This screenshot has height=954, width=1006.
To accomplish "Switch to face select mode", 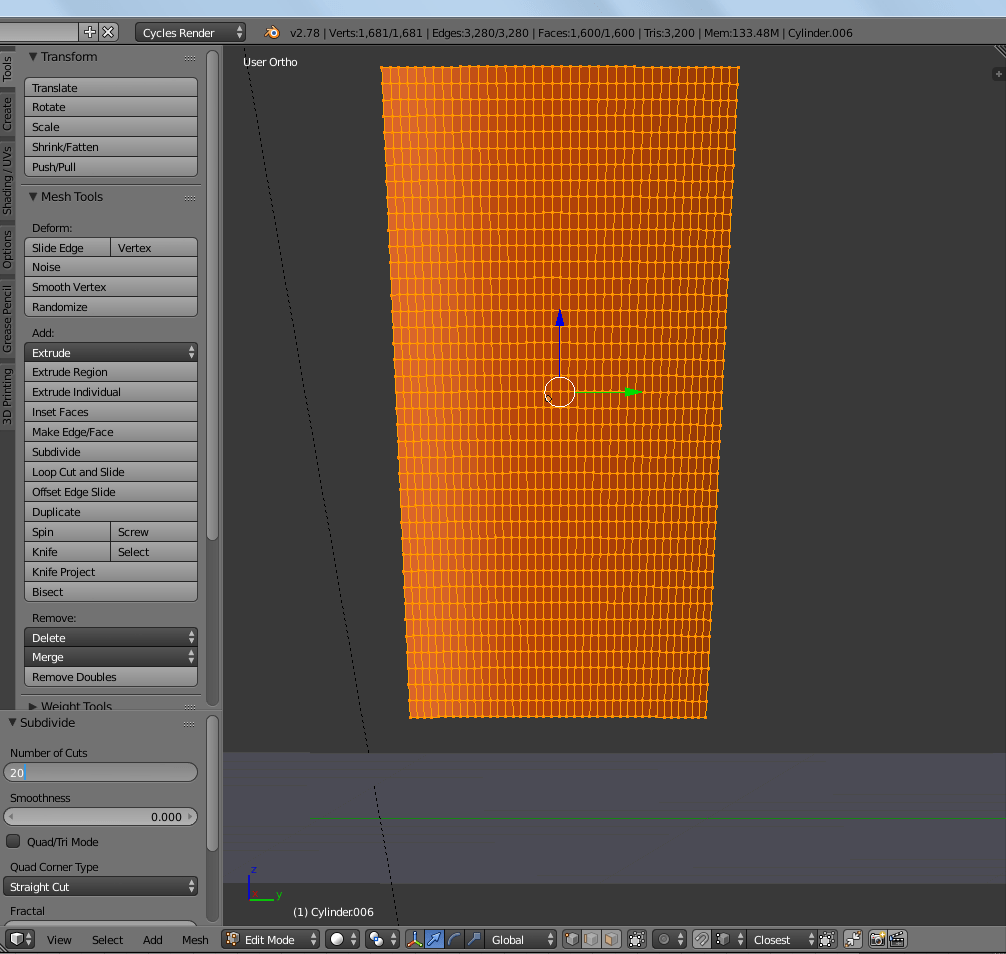I will click(610, 938).
